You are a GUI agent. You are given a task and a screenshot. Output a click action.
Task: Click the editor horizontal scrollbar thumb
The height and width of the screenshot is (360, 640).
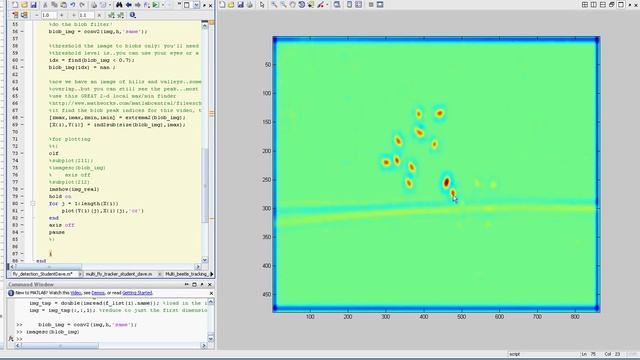click(x=48, y=267)
